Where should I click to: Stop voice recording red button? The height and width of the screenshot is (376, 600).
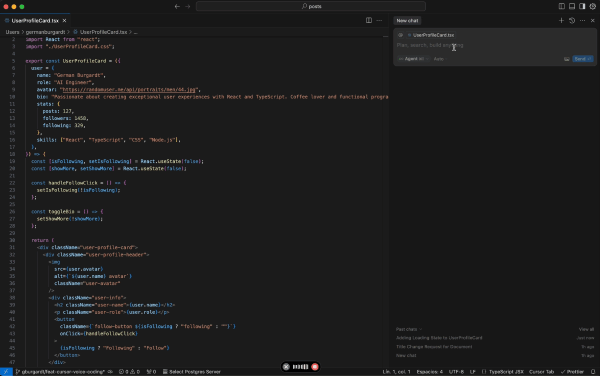coord(315,366)
